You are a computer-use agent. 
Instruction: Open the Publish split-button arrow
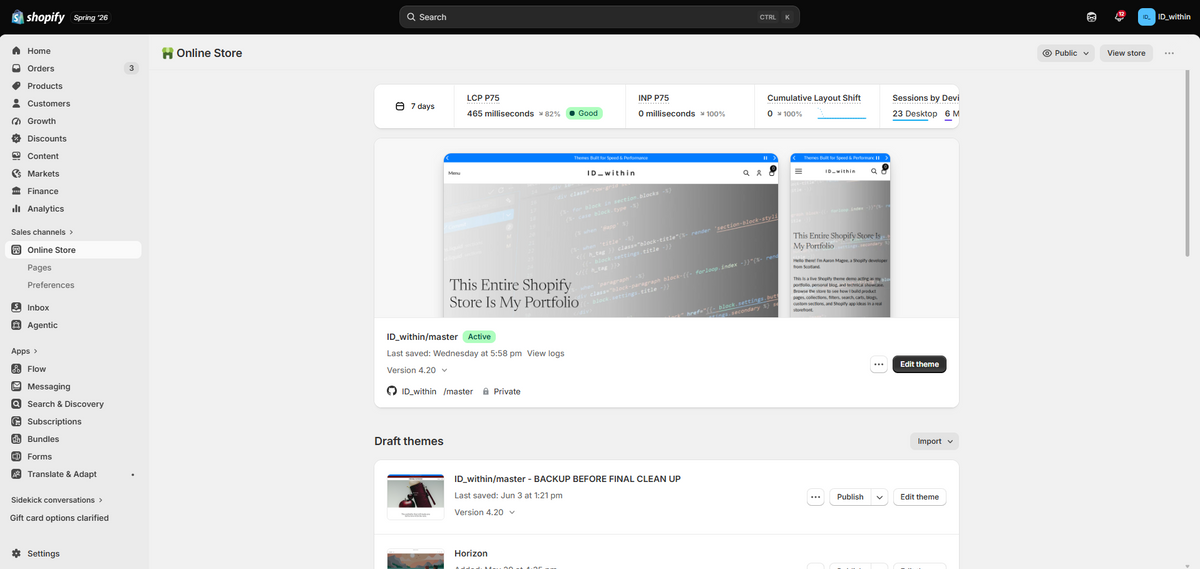(879, 497)
